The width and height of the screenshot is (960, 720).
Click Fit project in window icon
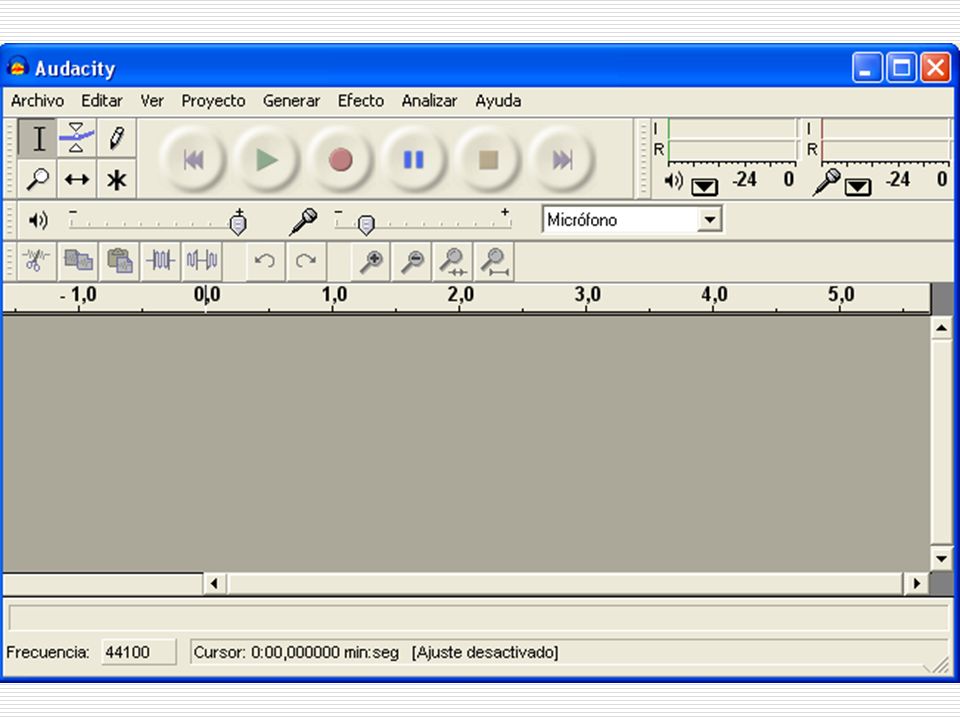(x=494, y=261)
